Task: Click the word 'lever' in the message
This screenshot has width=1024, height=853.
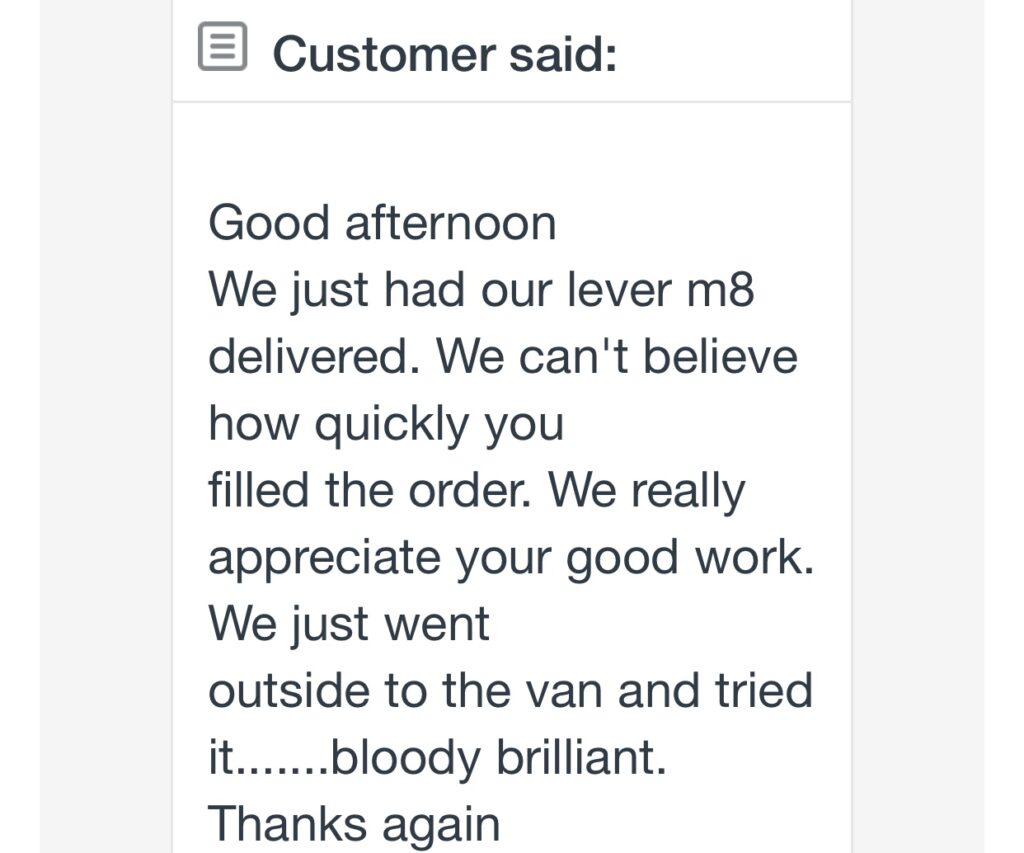Action: point(619,289)
